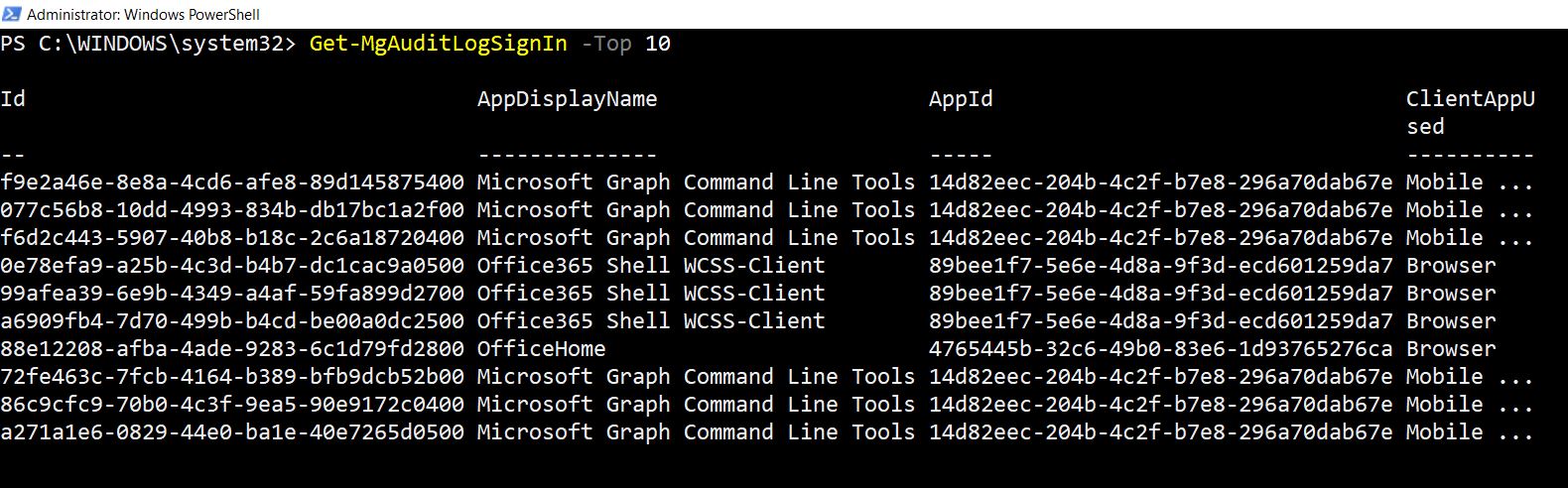
Task: Select the sign-in Id starting with 077c56b8
Action: point(232,210)
